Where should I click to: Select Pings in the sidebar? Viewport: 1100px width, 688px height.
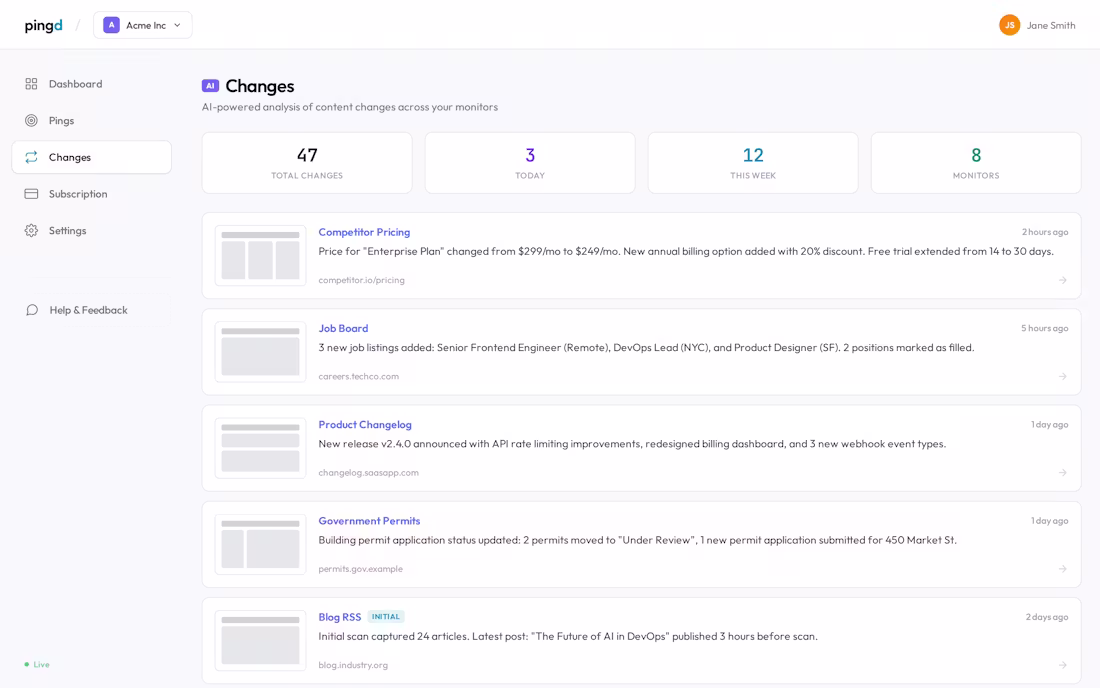pyautogui.click(x=62, y=120)
